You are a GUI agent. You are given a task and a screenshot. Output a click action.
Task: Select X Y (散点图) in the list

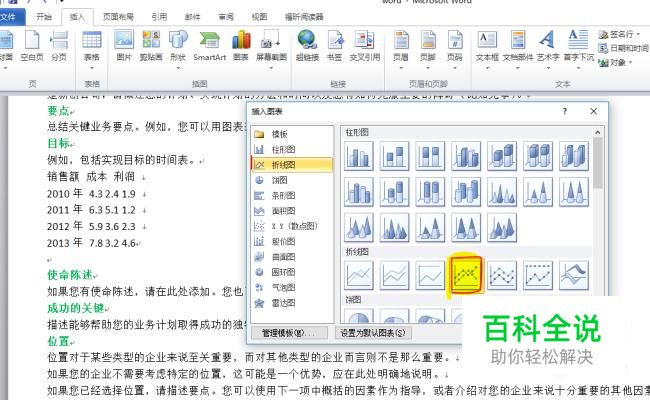(292, 226)
